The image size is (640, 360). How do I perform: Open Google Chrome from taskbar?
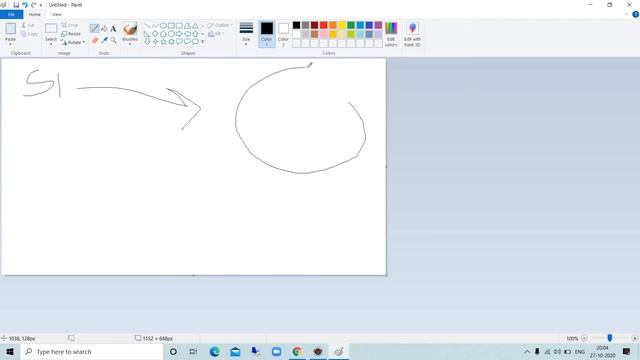[297, 351]
